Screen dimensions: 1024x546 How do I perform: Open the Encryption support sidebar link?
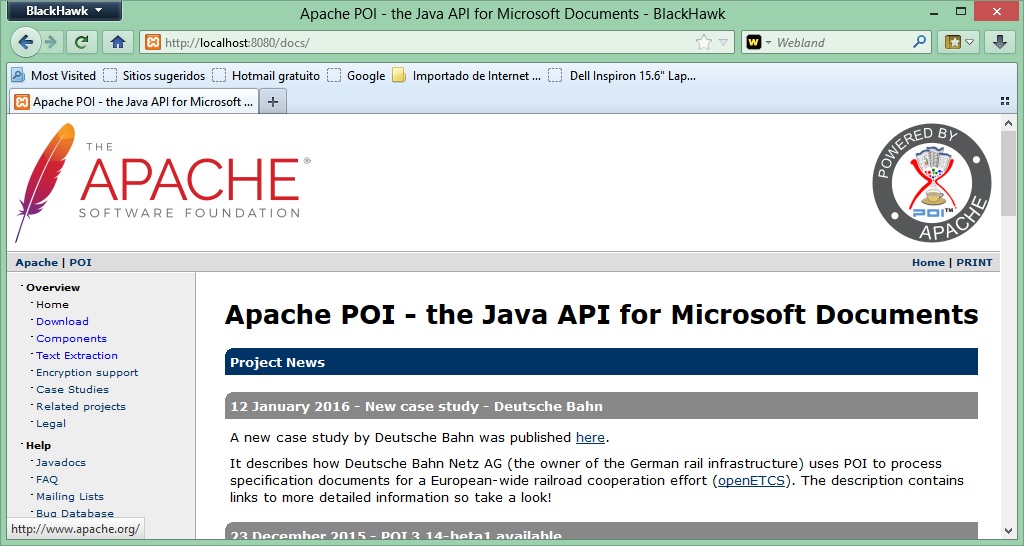(87, 372)
